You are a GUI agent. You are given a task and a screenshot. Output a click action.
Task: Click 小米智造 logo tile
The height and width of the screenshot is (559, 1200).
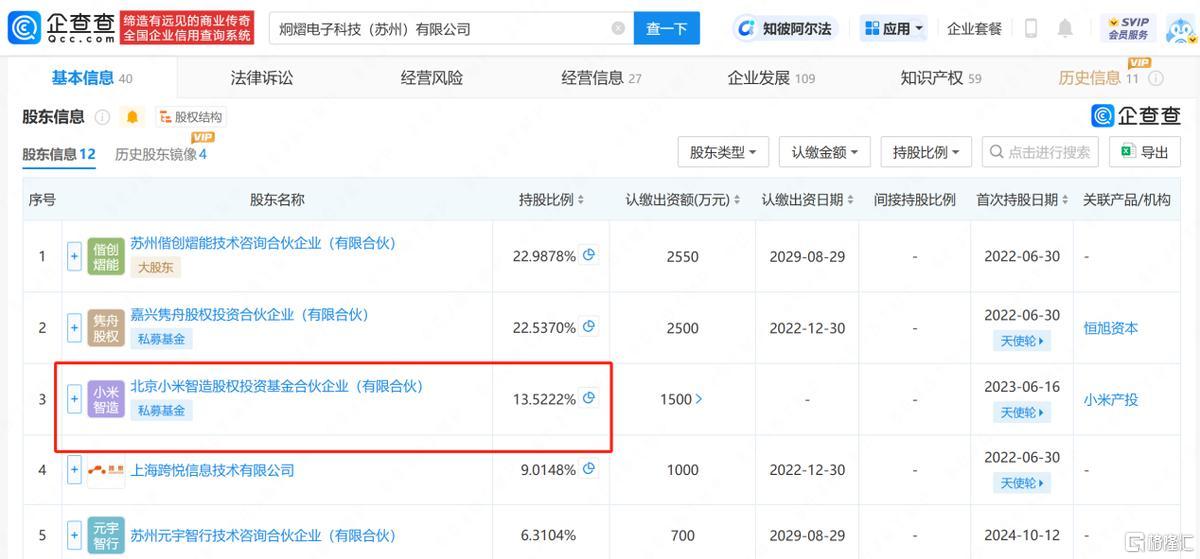[x=106, y=399]
